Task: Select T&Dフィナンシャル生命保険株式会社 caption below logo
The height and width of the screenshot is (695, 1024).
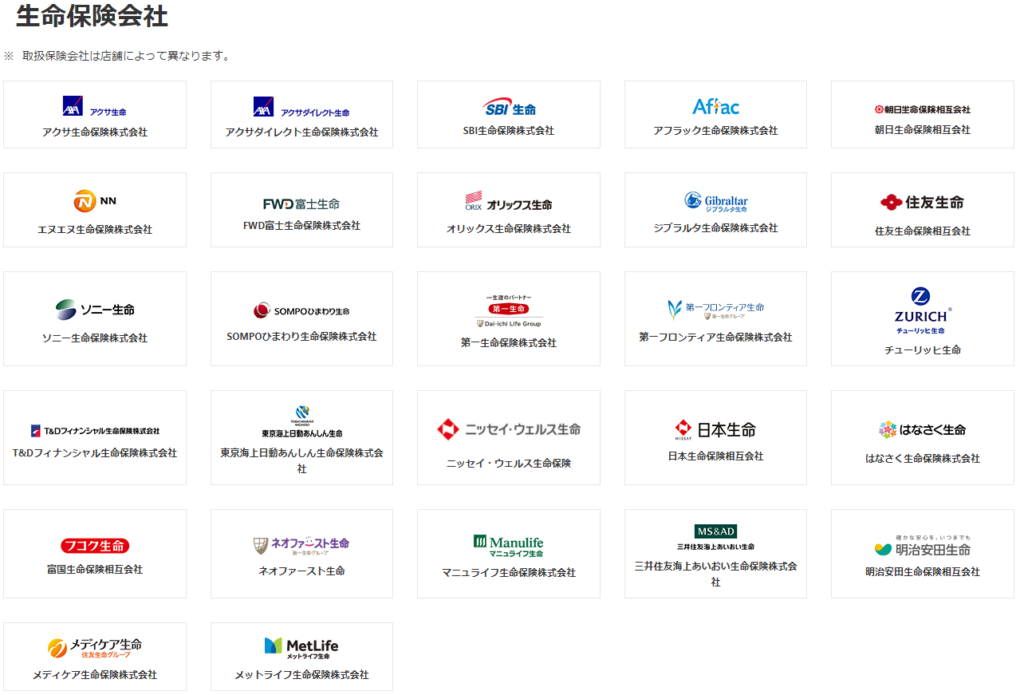Action: 95,453
